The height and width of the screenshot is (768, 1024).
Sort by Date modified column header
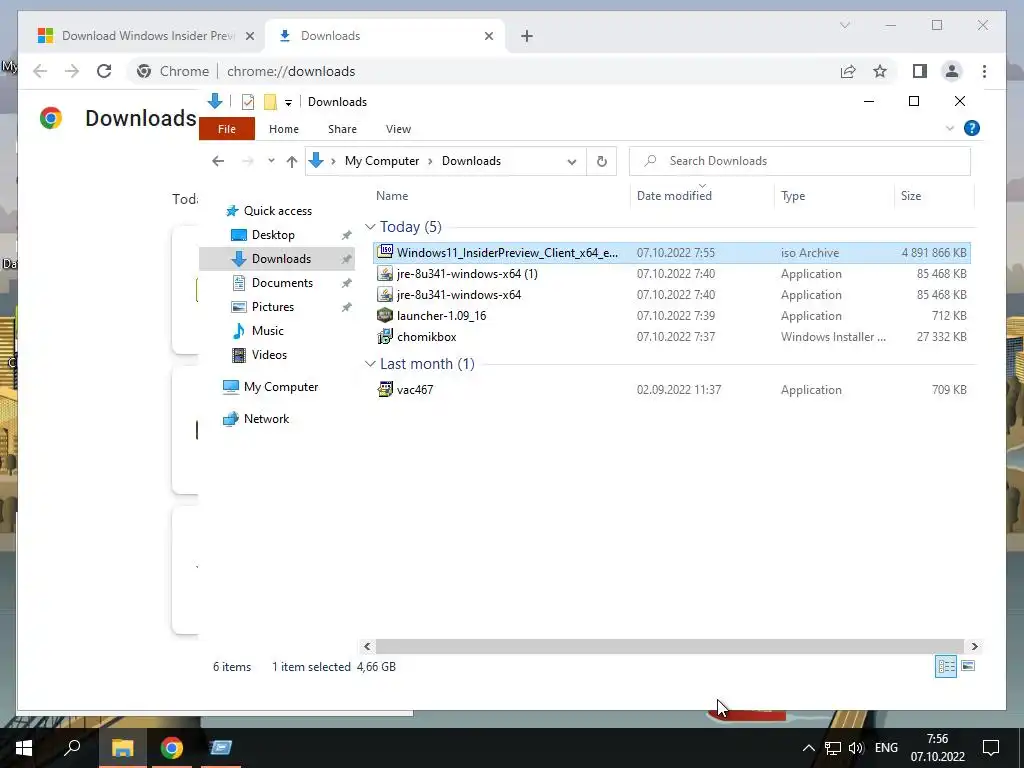(674, 195)
